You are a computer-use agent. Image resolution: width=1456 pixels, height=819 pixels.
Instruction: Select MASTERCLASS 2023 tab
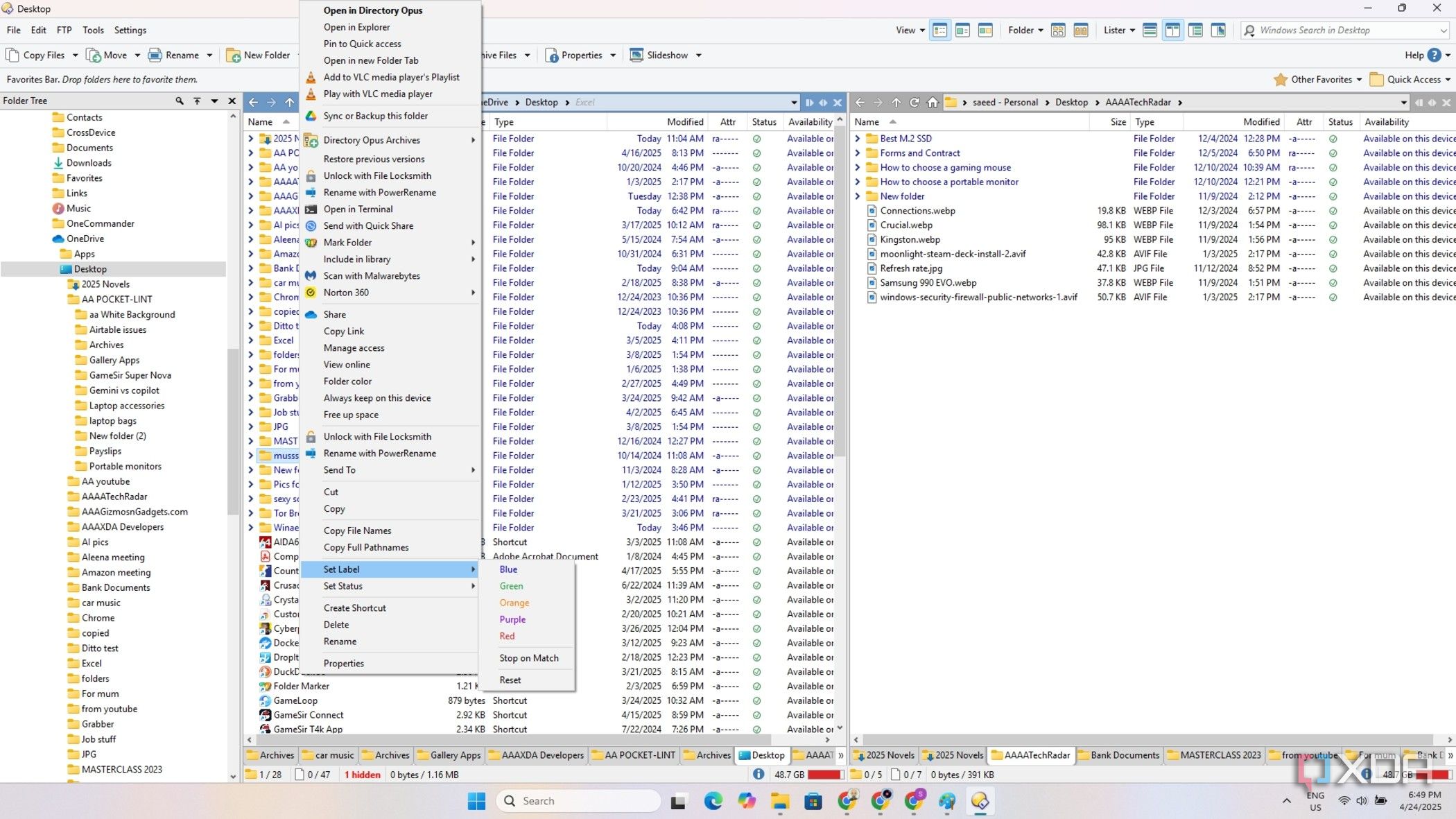pos(1214,755)
